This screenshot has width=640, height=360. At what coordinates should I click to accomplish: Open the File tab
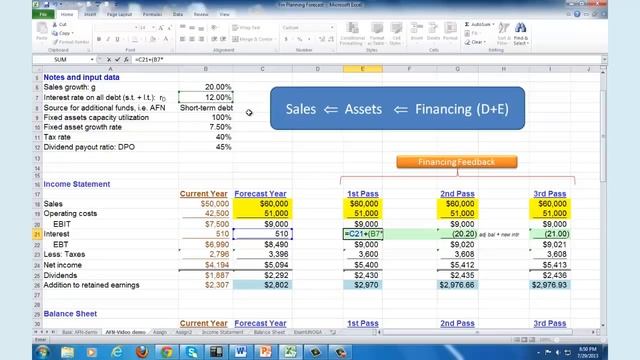point(43,14)
